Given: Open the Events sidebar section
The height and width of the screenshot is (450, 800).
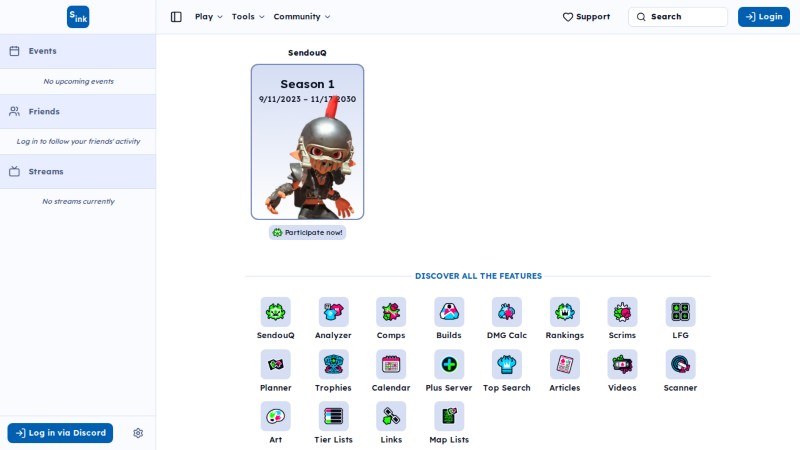Looking at the screenshot, I should click(x=78, y=51).
